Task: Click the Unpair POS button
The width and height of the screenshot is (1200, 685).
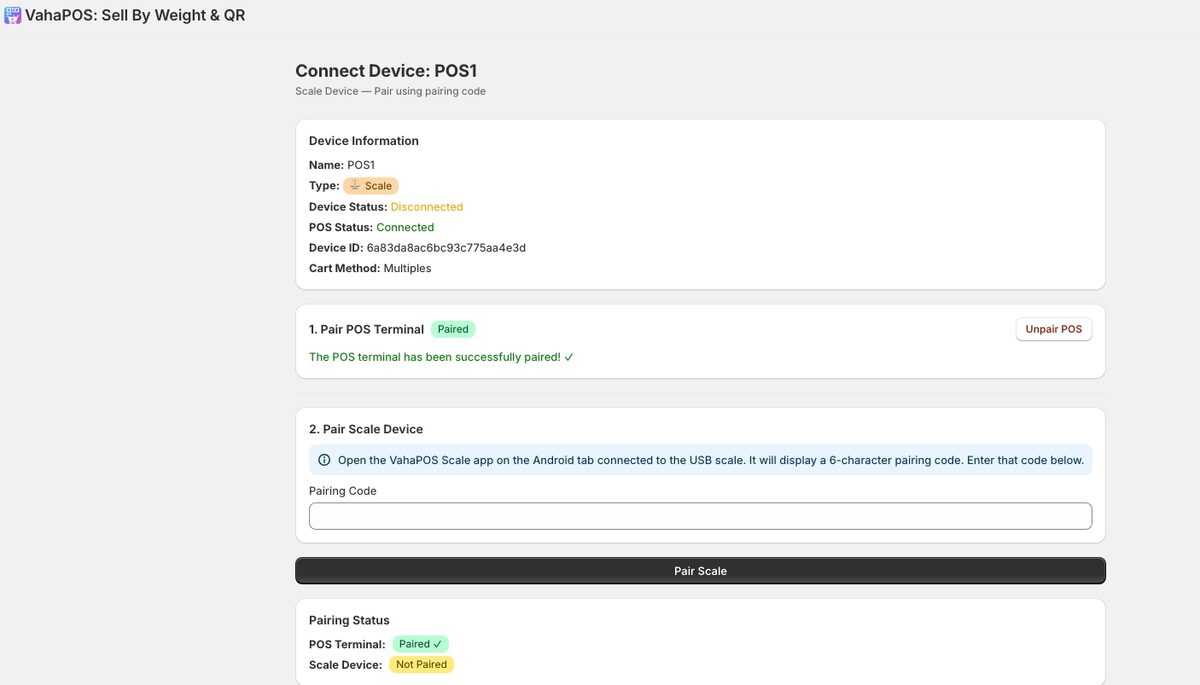Action: [1054, 329]
